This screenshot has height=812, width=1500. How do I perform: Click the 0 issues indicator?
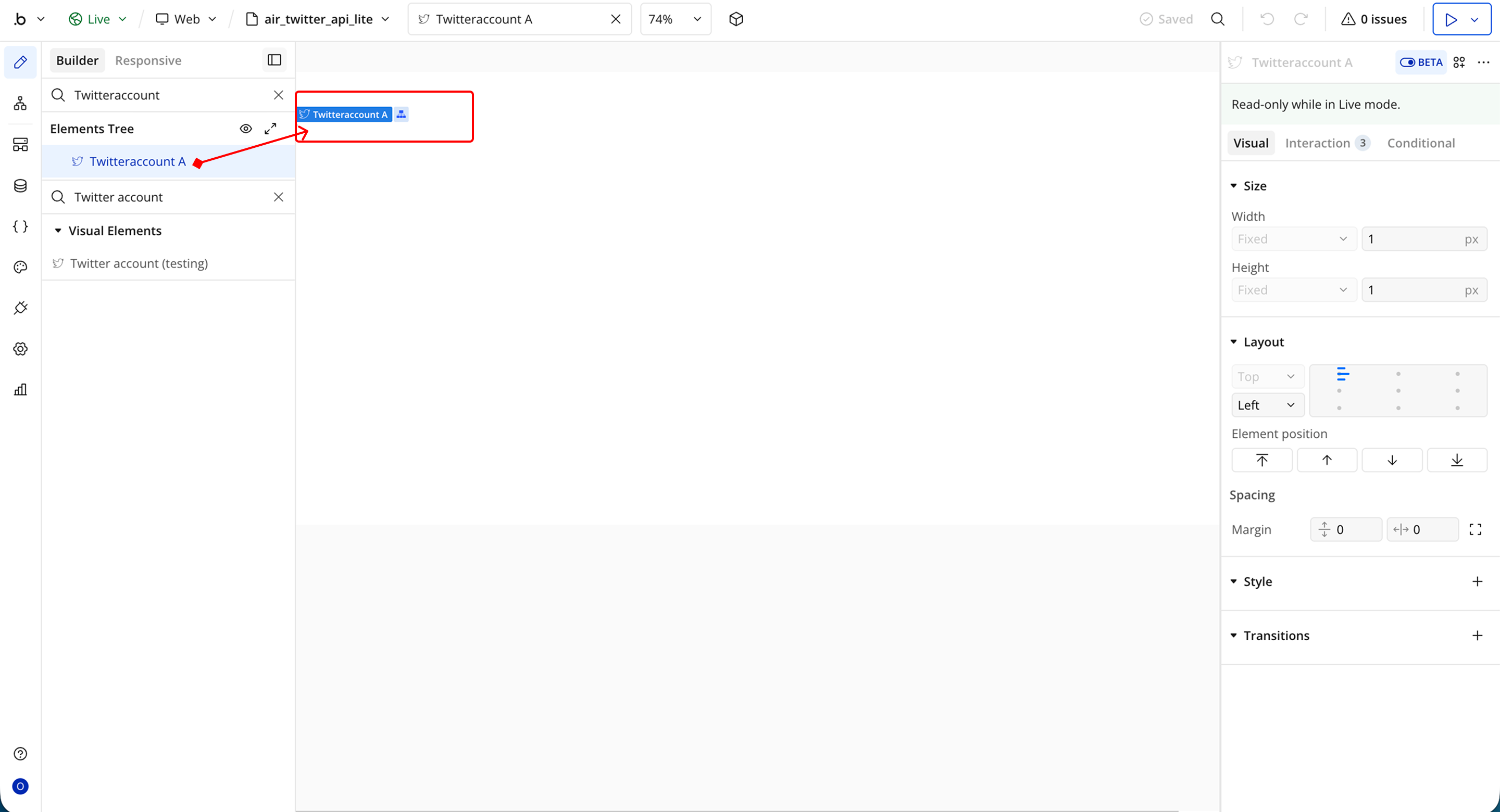pyautogui.click(x=1374, y=19)
